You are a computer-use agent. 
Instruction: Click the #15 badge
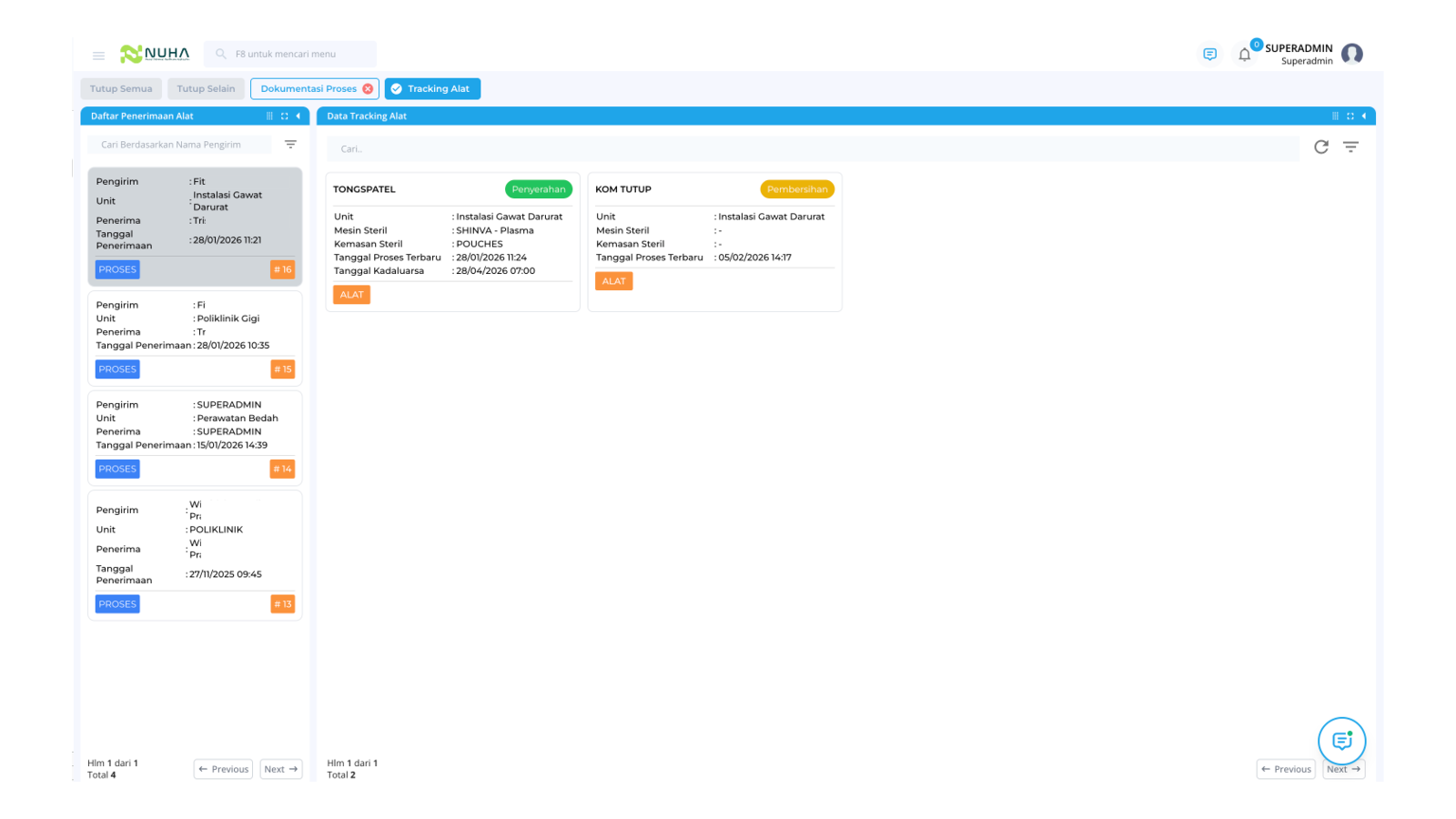pos(282,369)
